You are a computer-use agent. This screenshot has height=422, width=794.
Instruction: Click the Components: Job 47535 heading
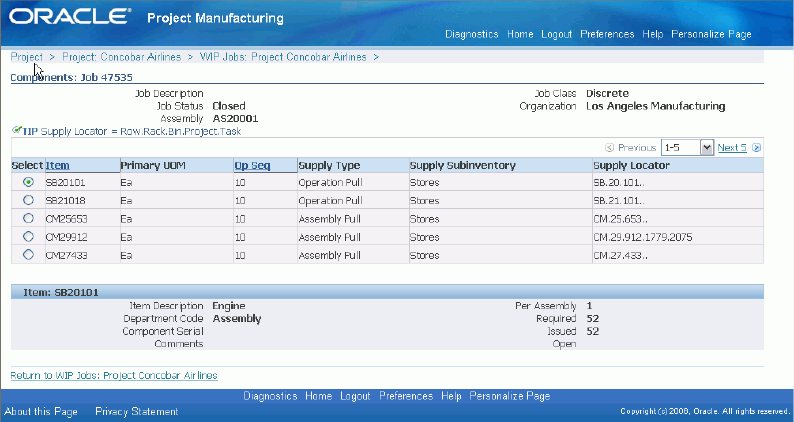pos(71,78)
